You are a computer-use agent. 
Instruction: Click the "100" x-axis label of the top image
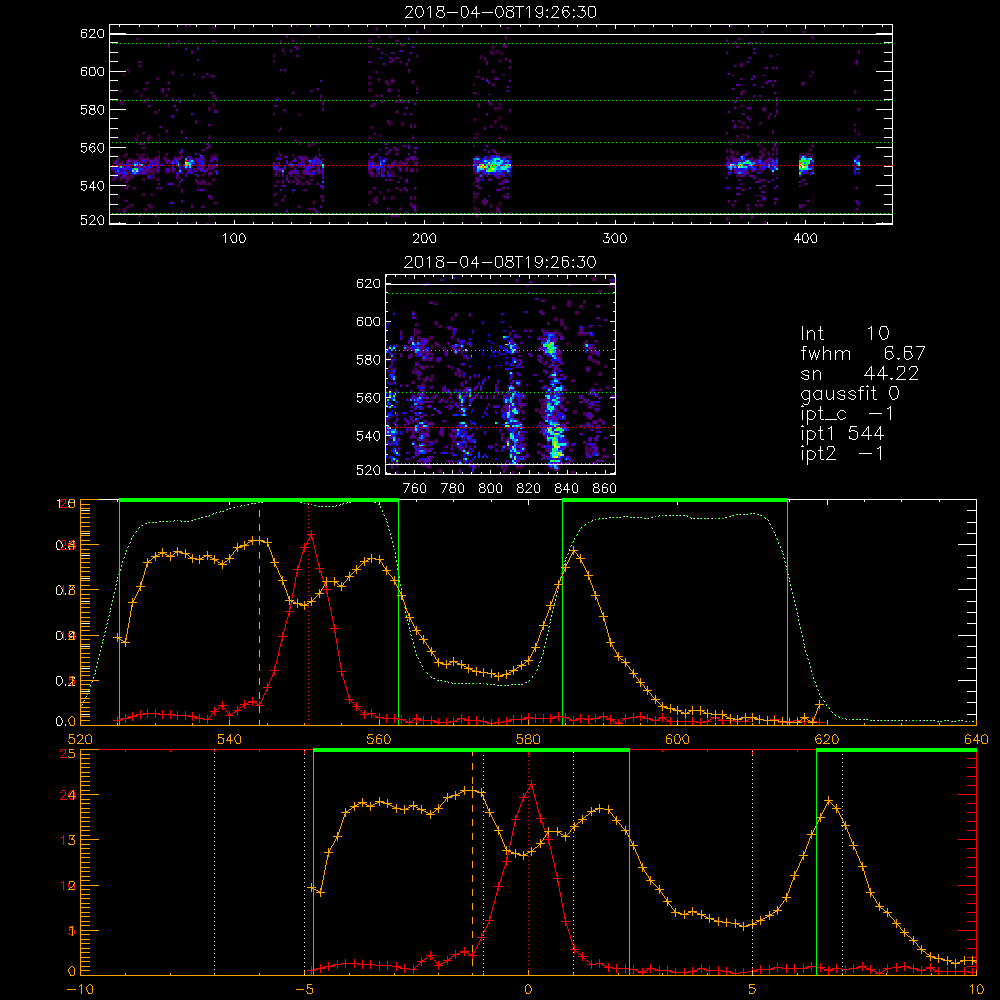[x=234, y=239]
